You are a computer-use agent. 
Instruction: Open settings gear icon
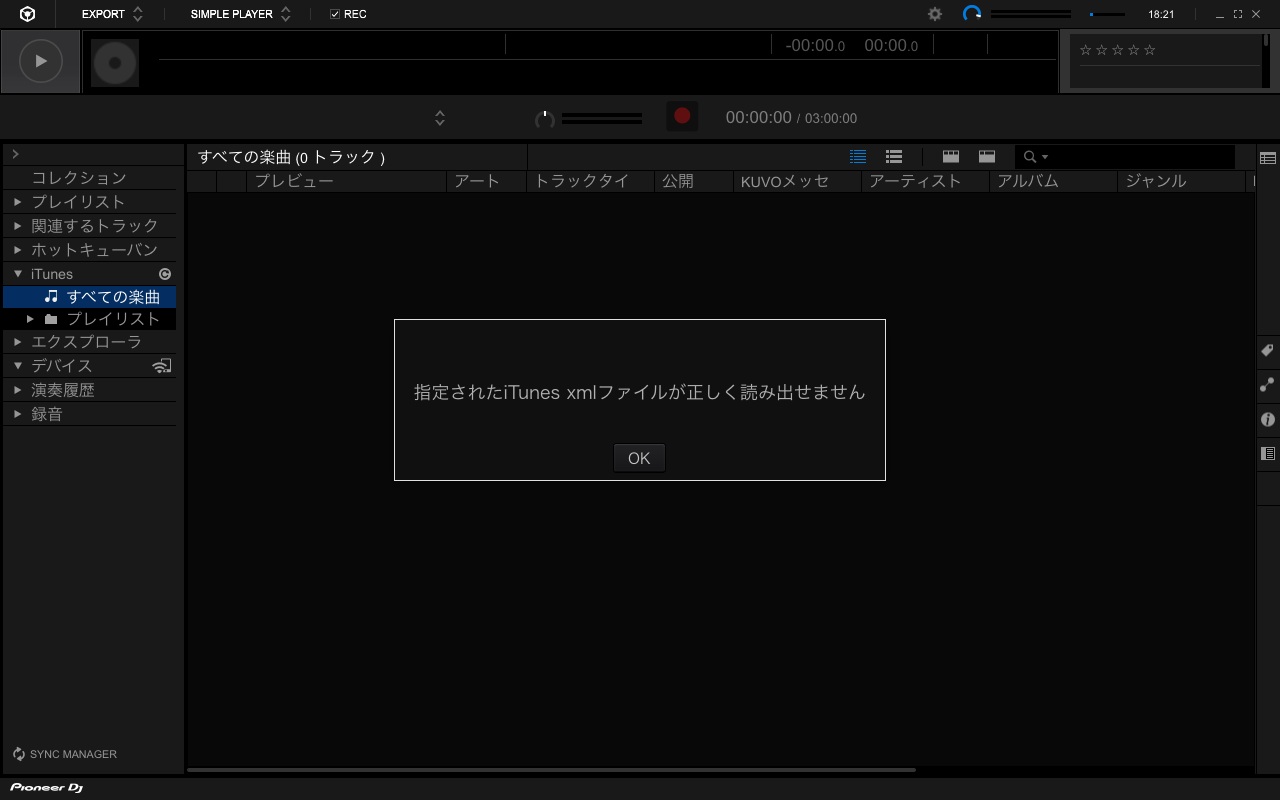click(x=935, y=14)
